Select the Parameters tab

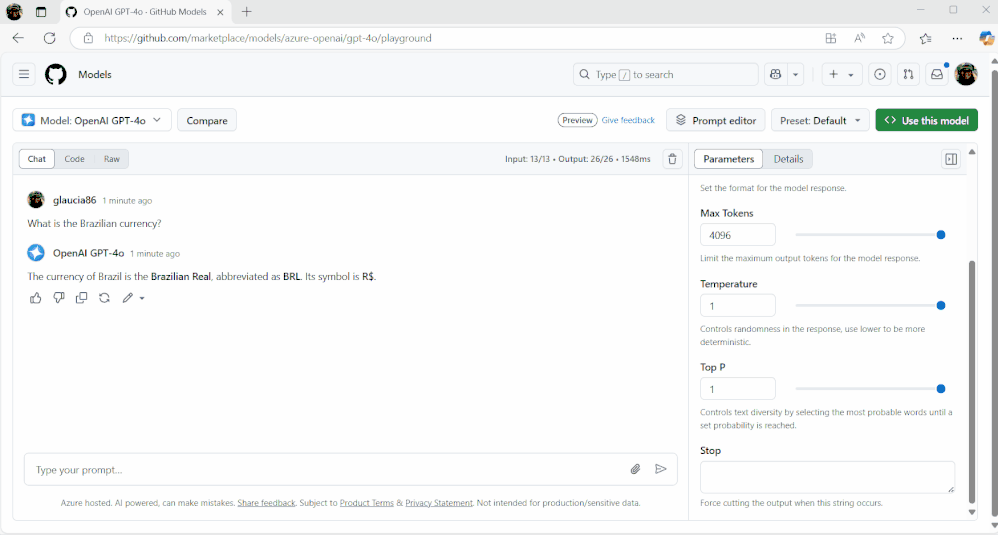pyautogui.click(x=728, y=159)
